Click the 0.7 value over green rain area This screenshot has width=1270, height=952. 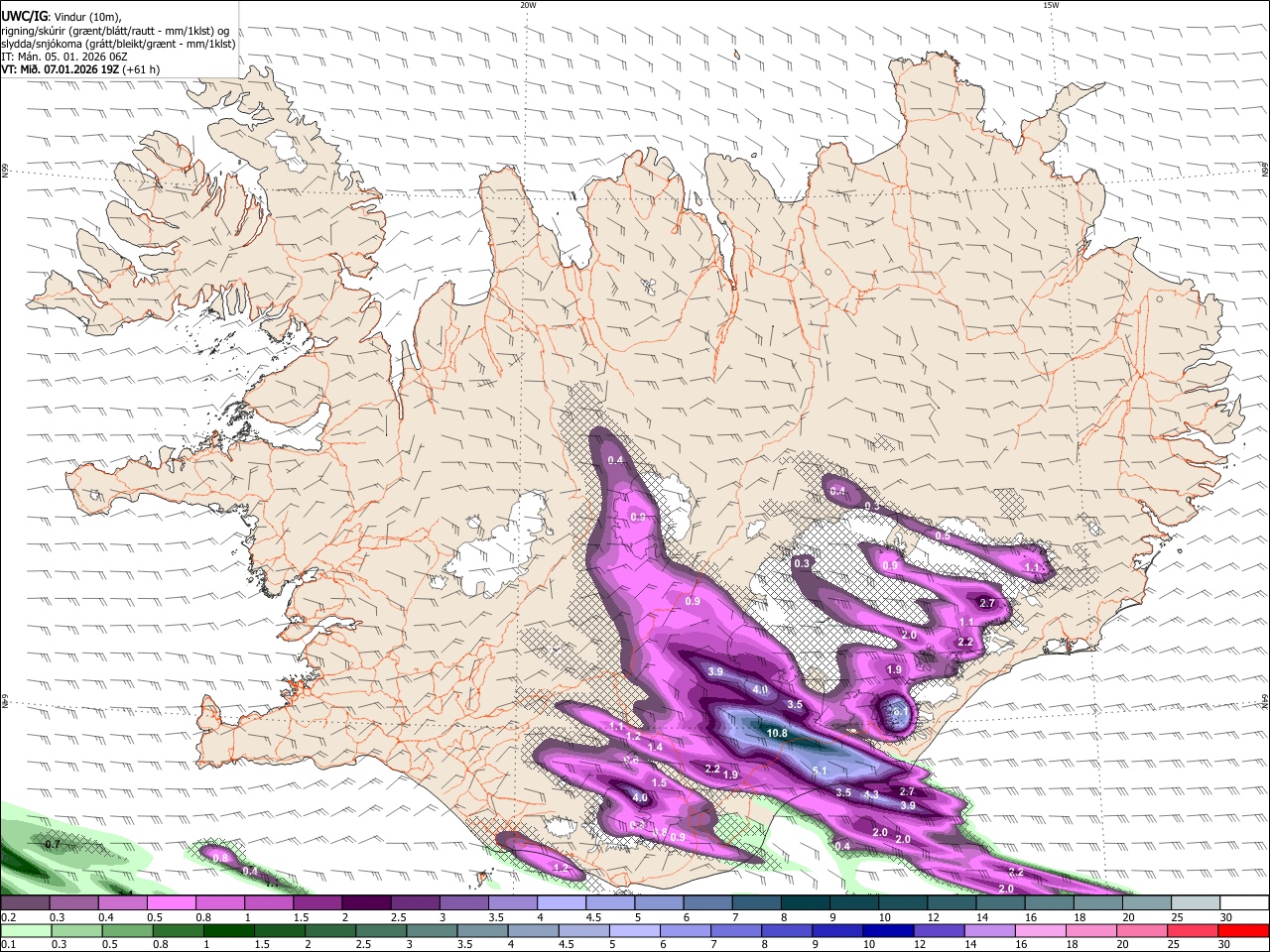[54, 844]
